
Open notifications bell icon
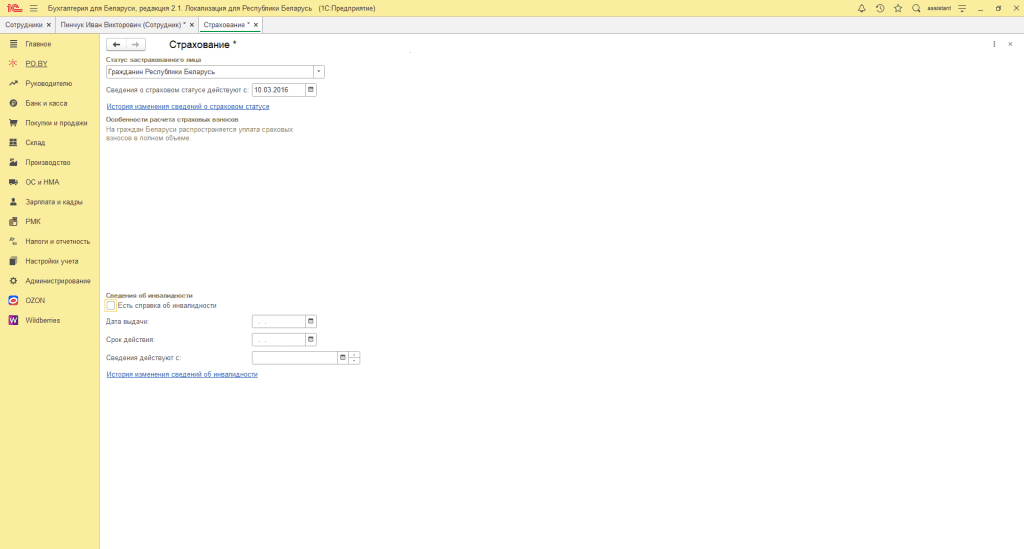(861, 8)
